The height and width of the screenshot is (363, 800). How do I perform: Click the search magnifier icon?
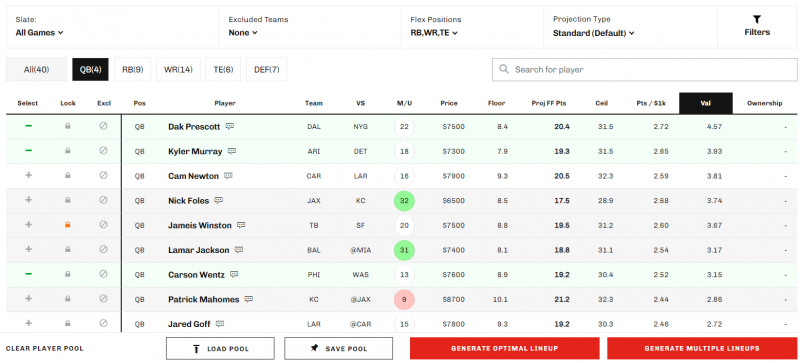coord(504,69)
